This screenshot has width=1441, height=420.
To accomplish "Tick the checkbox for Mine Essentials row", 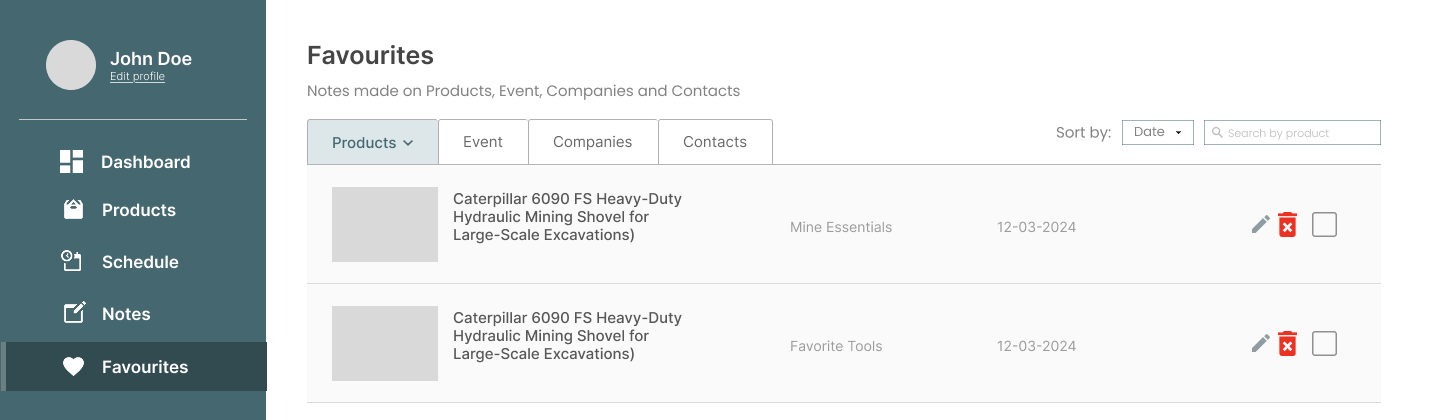I will click(x=1324, y=225).
